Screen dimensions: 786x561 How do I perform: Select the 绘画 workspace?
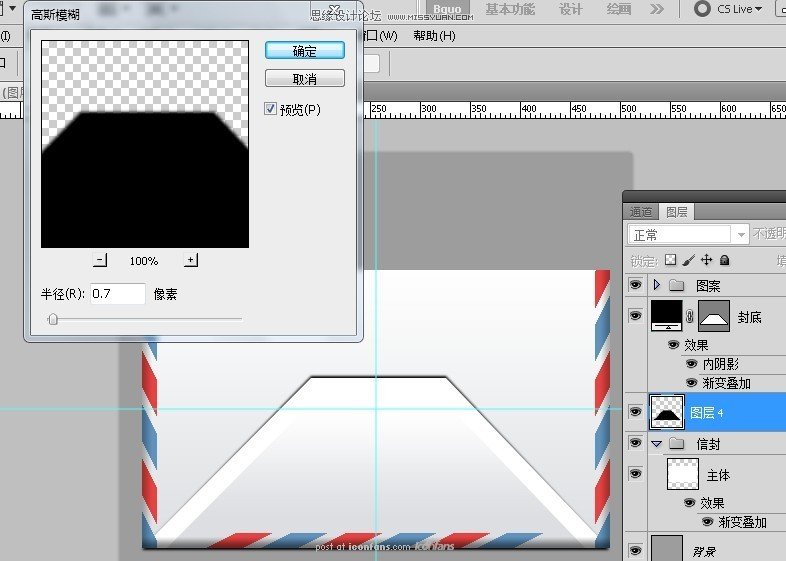click(619, 9)
